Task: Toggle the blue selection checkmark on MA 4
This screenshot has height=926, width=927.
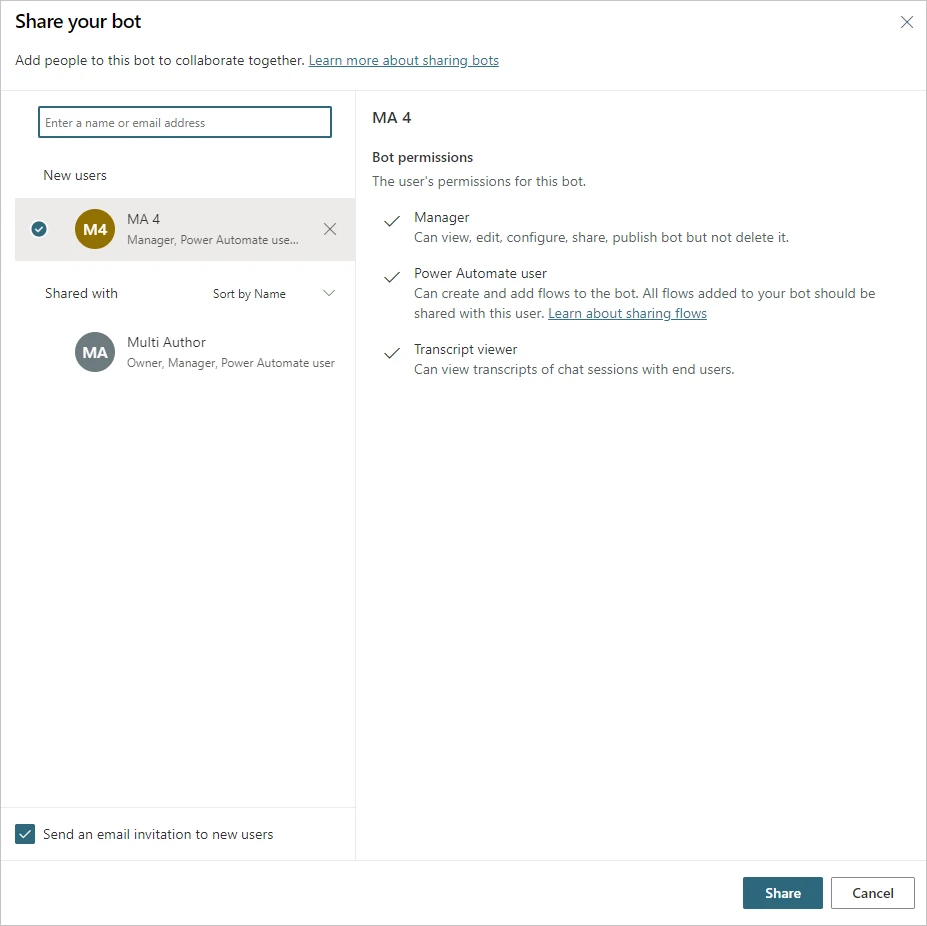Action: click(x=38, y=229)
